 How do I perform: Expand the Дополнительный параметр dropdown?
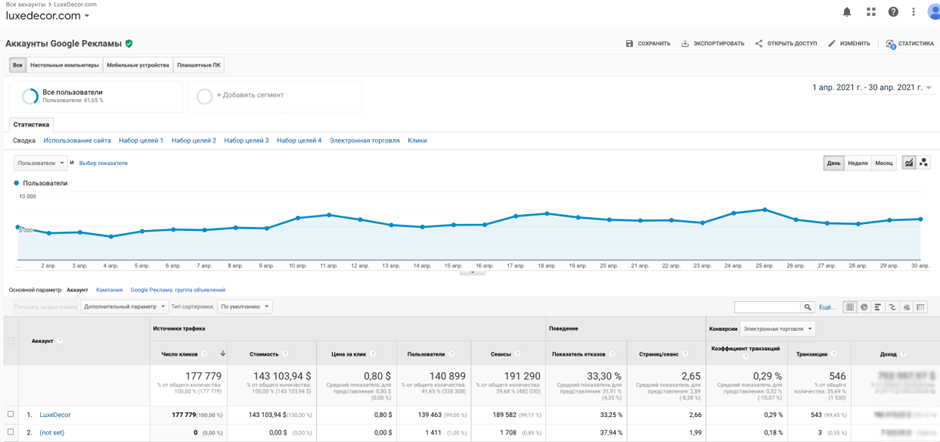pyautogui.click(x=124, y=307)
